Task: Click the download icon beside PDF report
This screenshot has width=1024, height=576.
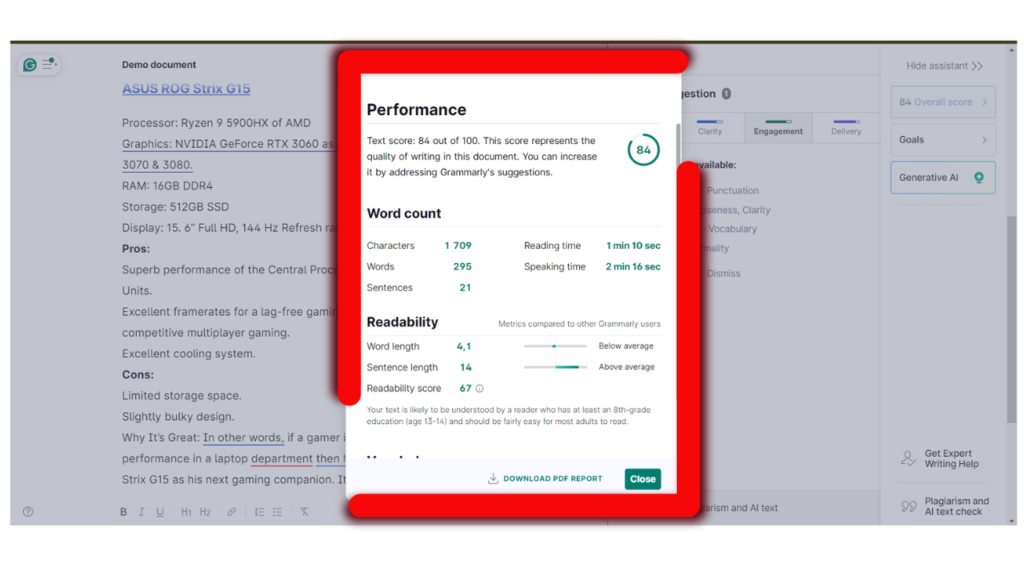Action: [493, 479]
